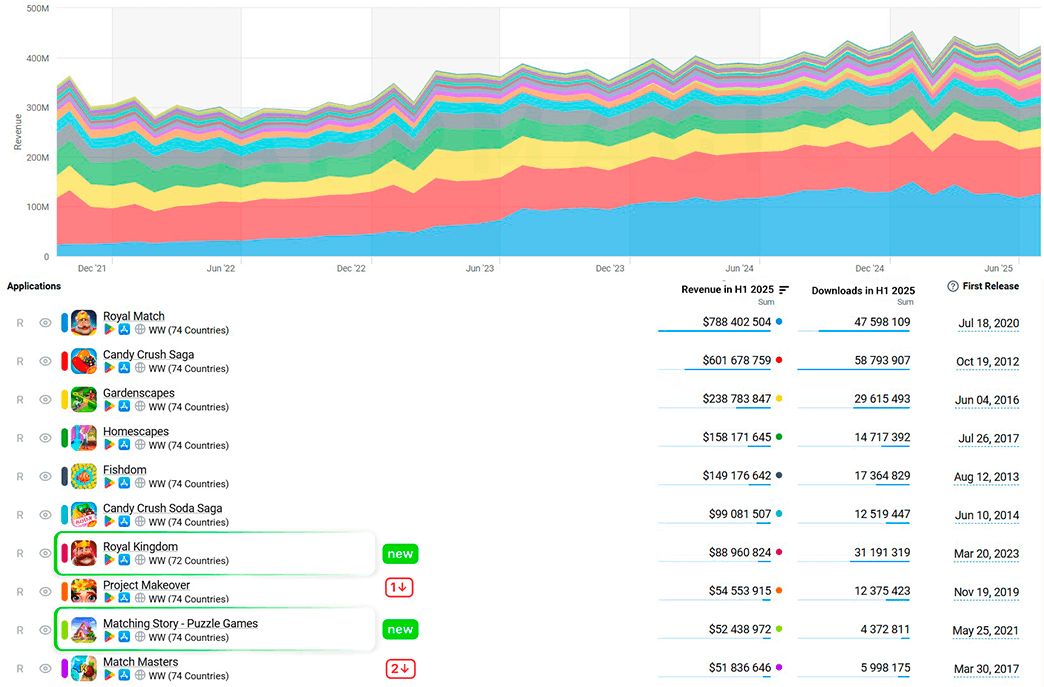
Task: Hide the Candy Crush Saga series
Action: (45, 361)
